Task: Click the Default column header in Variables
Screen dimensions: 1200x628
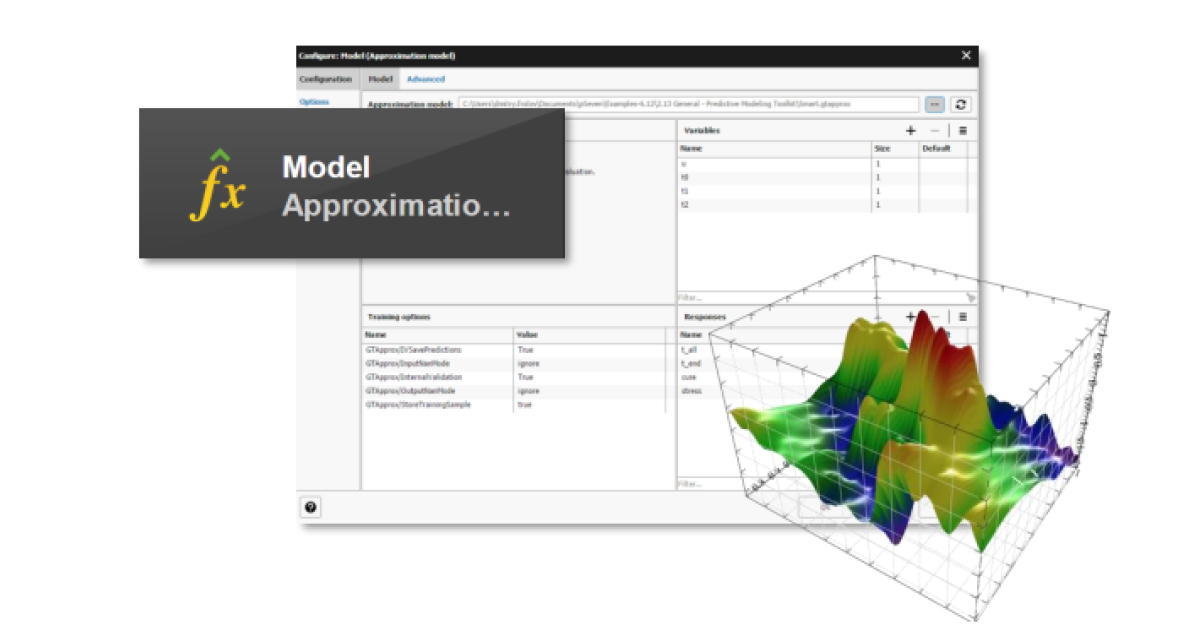Action: click(x=943, y=149)
